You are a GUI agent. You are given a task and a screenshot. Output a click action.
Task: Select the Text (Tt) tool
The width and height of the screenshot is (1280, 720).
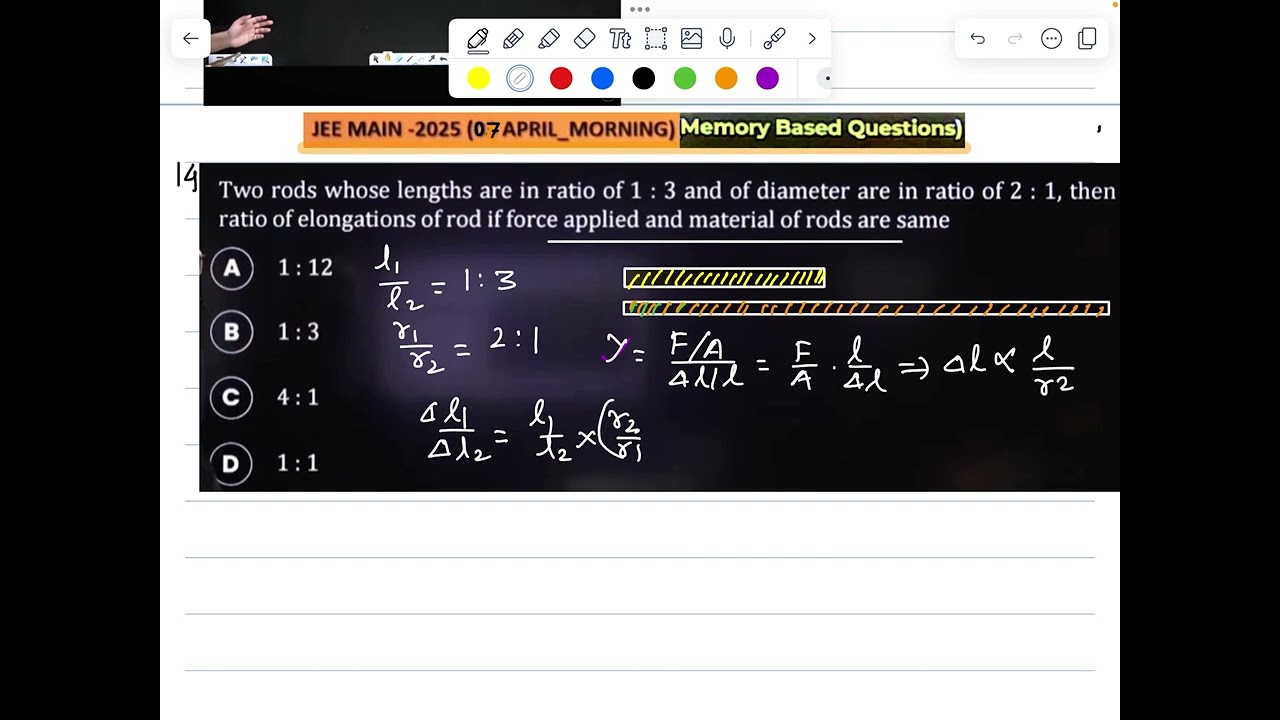[620, 39]
